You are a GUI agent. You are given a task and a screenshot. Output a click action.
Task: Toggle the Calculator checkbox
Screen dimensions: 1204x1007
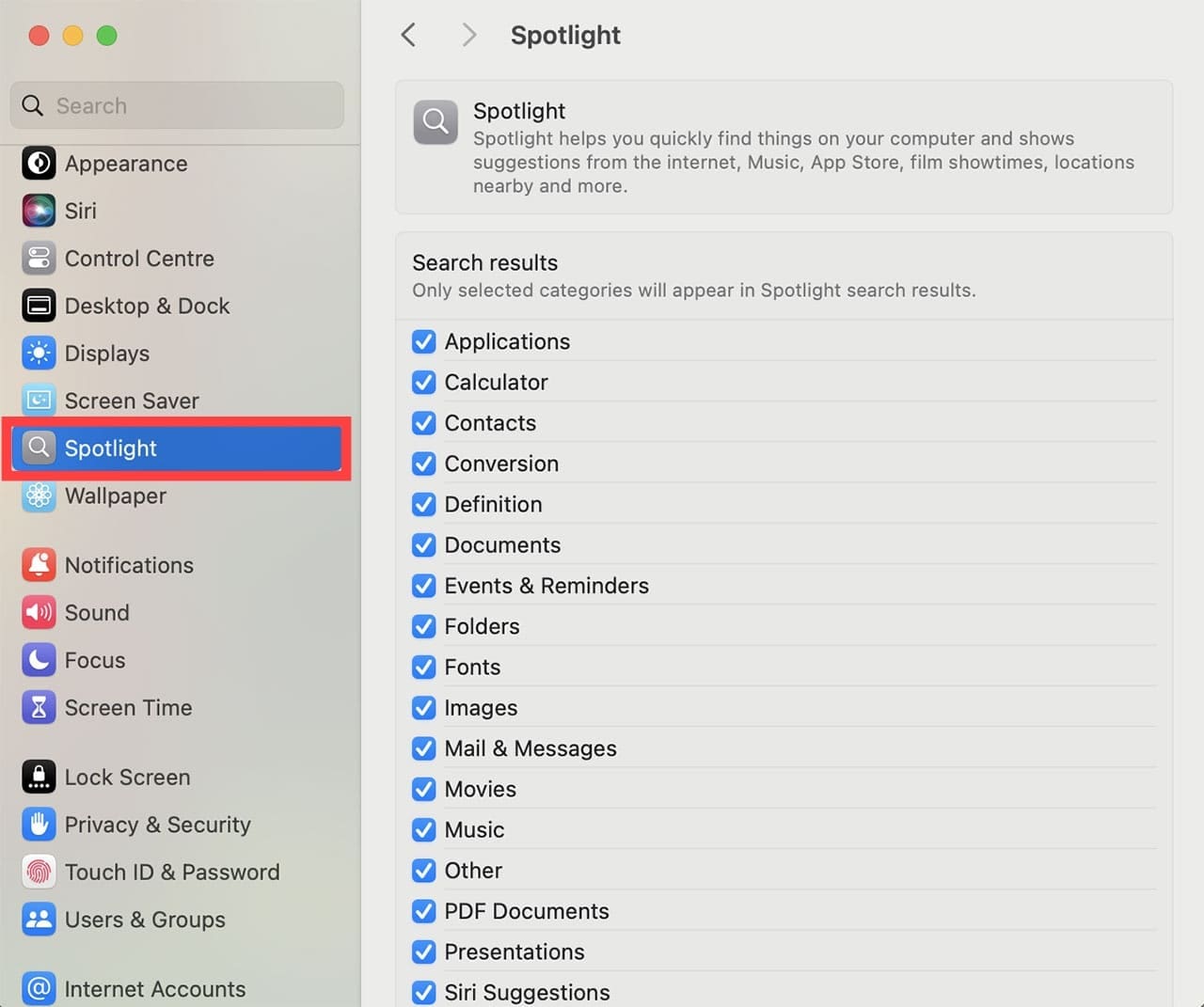click(424, 383)
